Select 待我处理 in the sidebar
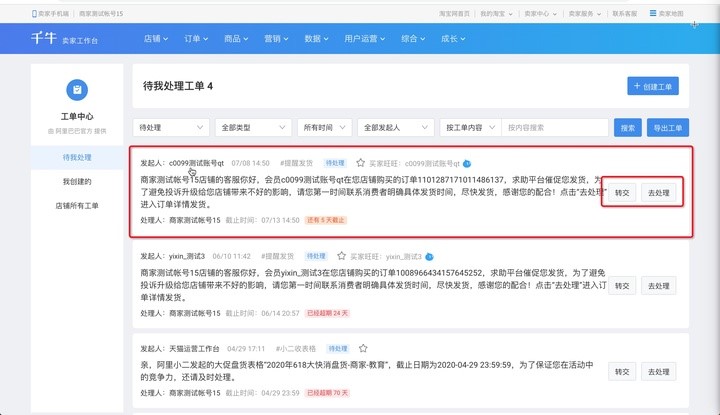The width and height of the screenshot is (720, 415). pyautogui.click(x=77, y=157)
